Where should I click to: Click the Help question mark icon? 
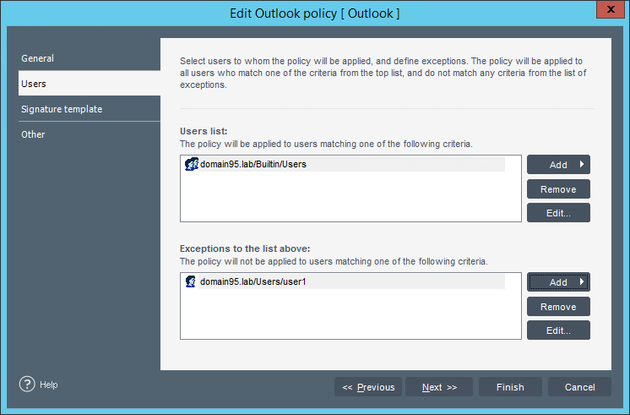[x=27, y=384]
